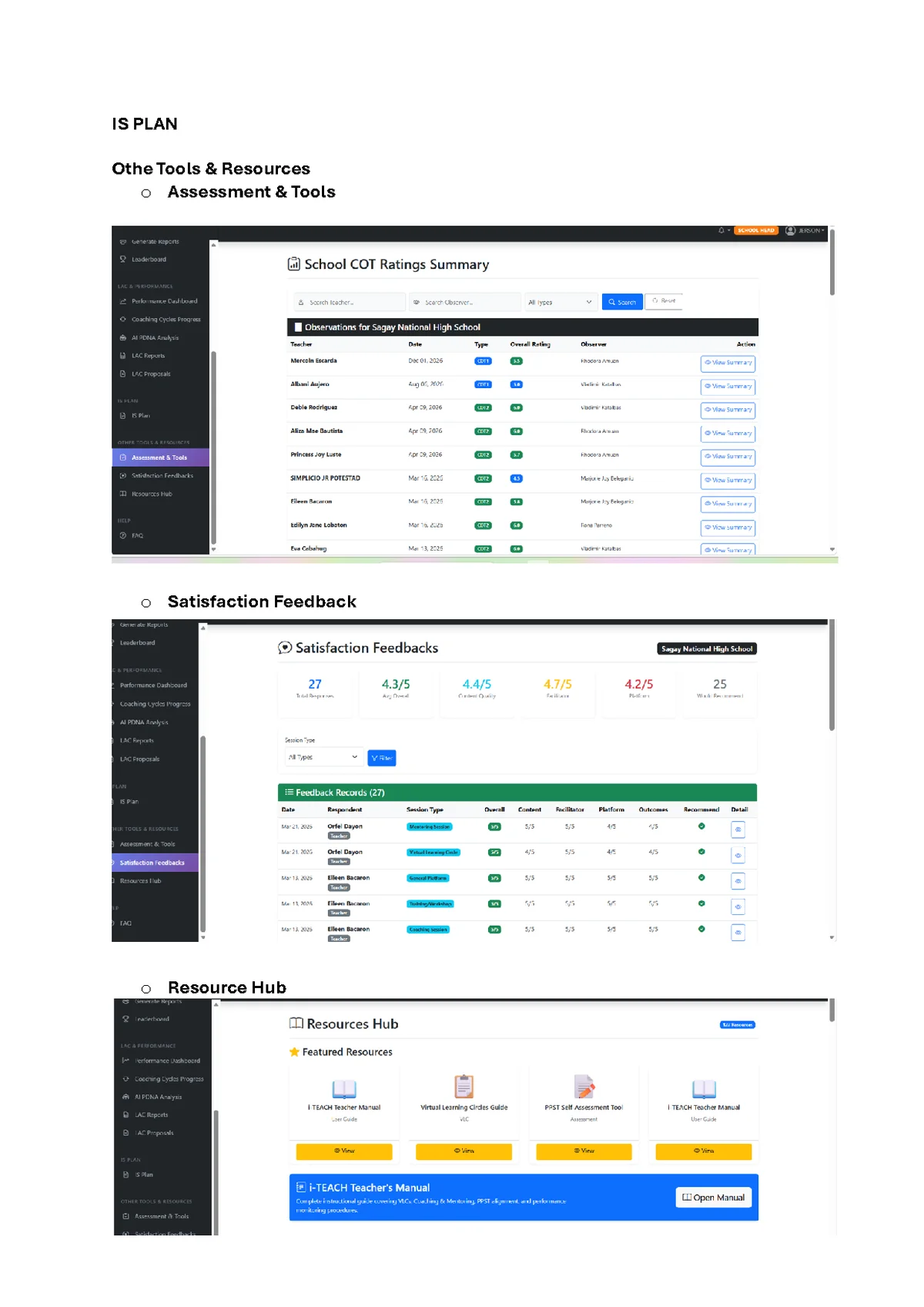Open the JERSON user account dropdown
Image resolution: width=924 pixels, height=1307 pixels.
coord(805,230)
